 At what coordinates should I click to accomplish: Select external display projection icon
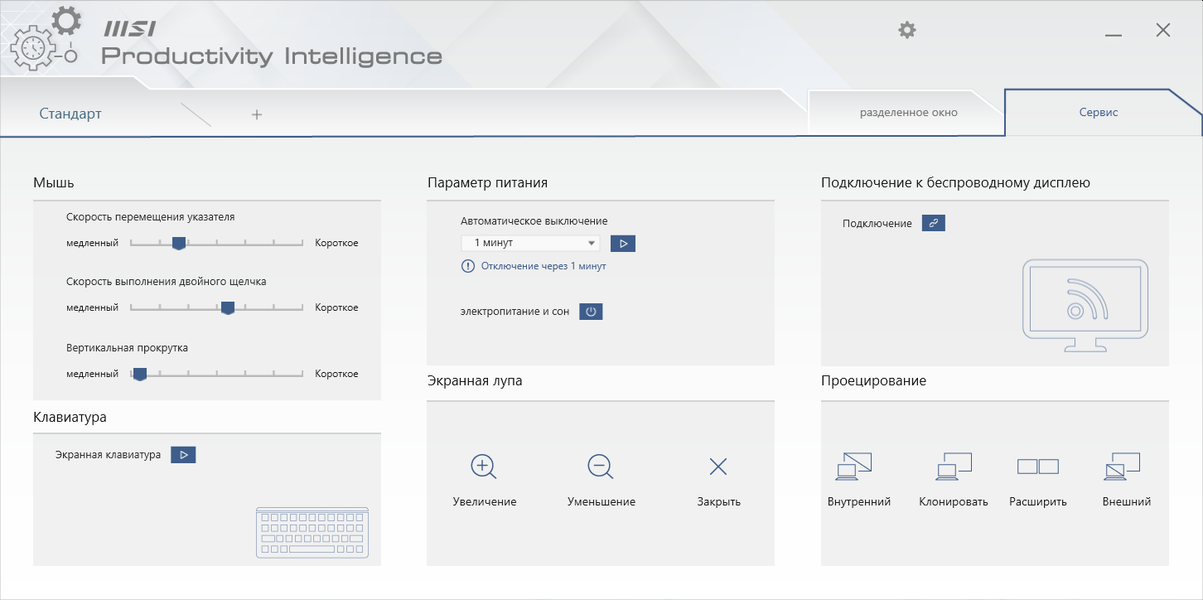[x=1123, y=465]
